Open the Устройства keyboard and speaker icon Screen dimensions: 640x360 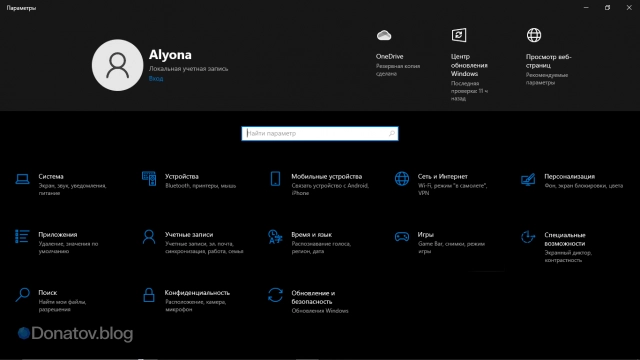point(149,179)
